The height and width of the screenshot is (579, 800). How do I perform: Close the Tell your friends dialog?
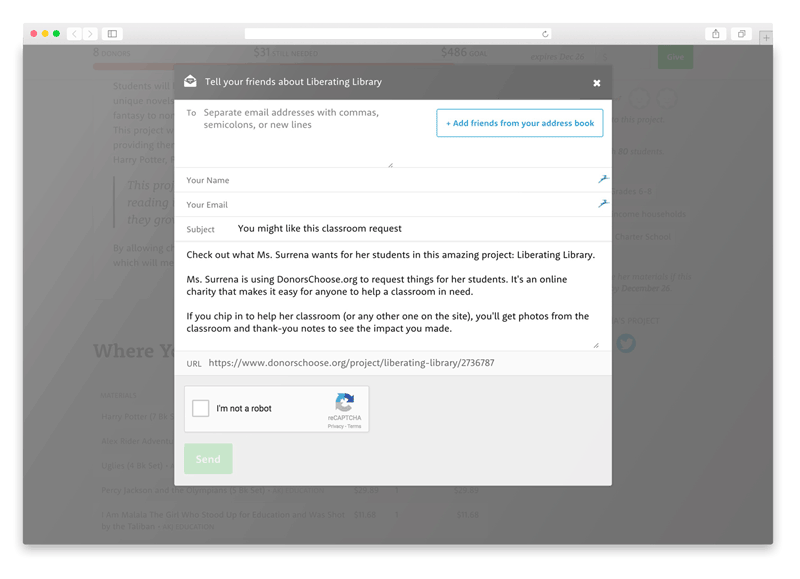[596, 83]
